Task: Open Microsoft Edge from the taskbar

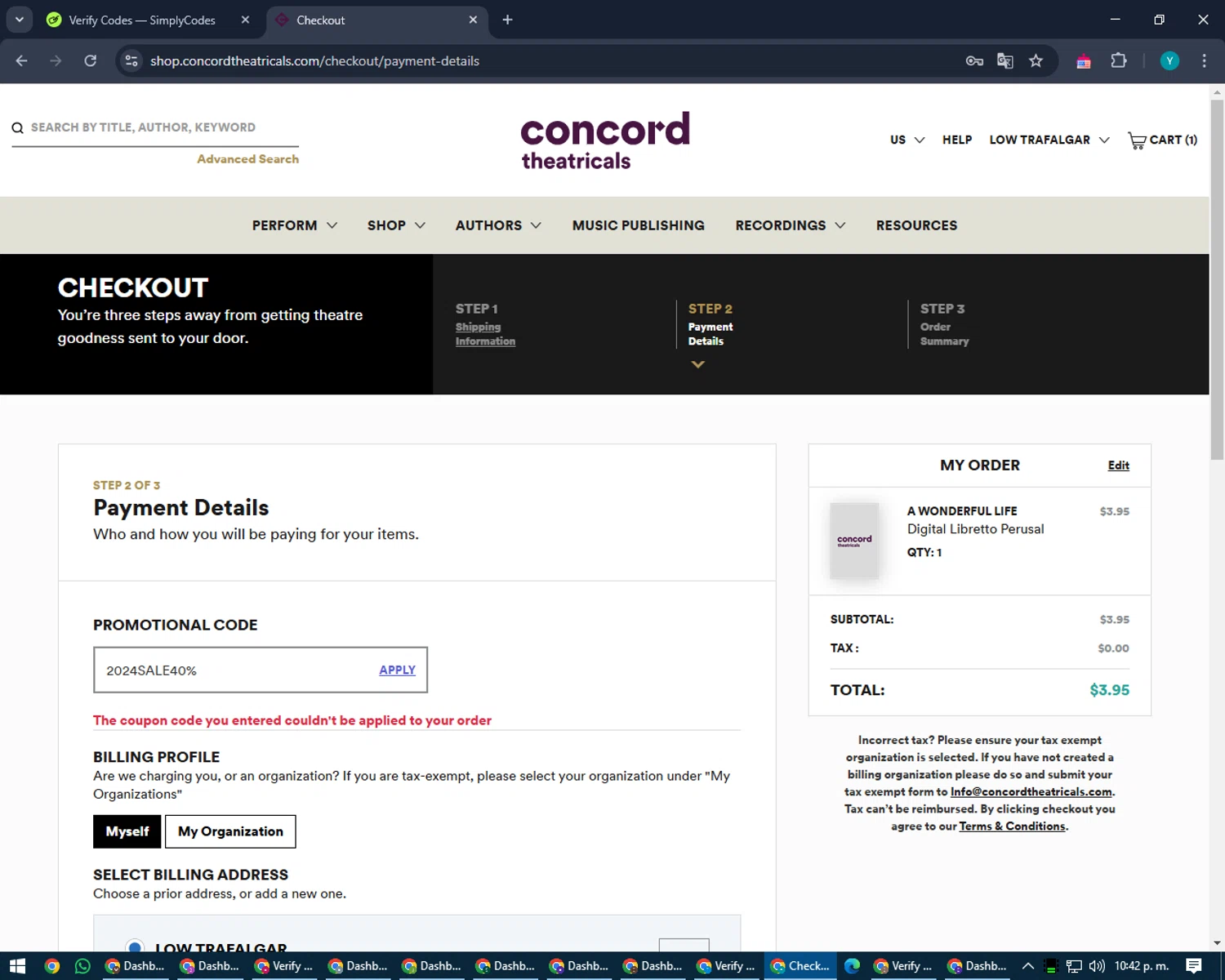Action: click(852, 966)
